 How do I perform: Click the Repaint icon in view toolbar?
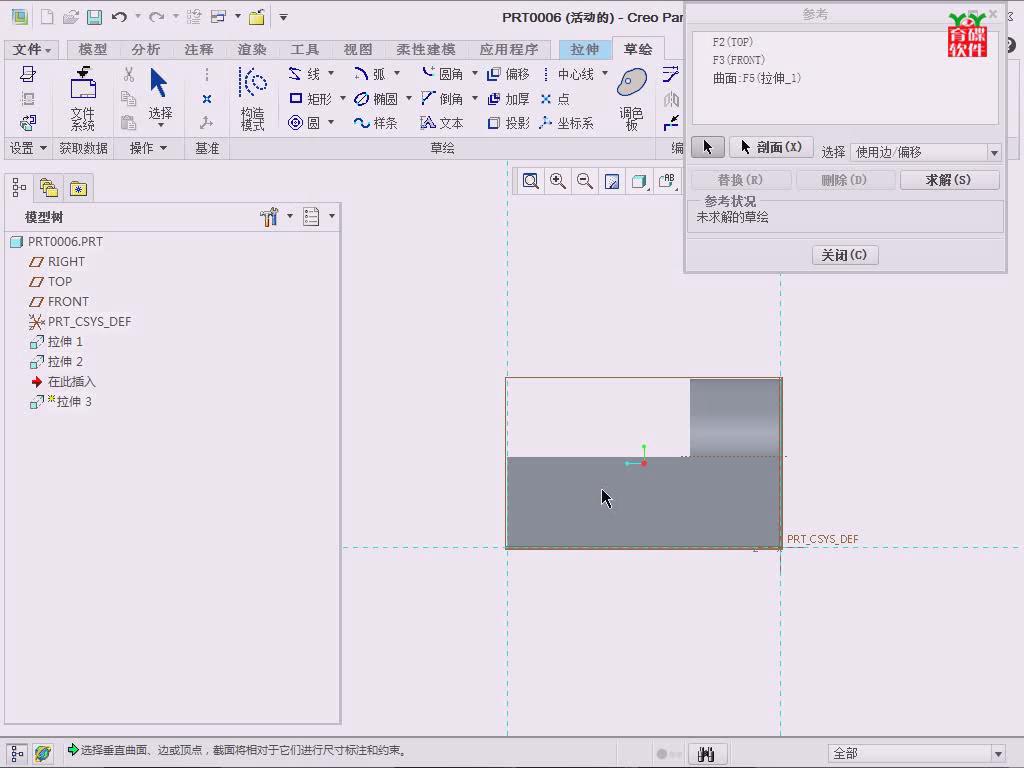coord(612,181)
